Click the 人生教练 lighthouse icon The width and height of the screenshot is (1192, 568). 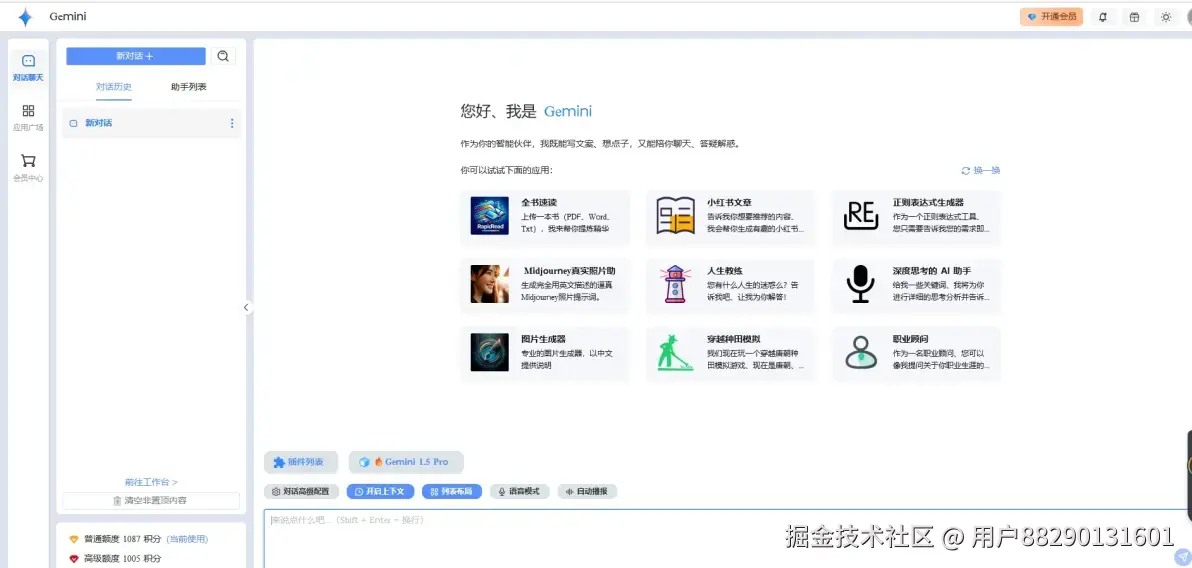coord(675,284)
